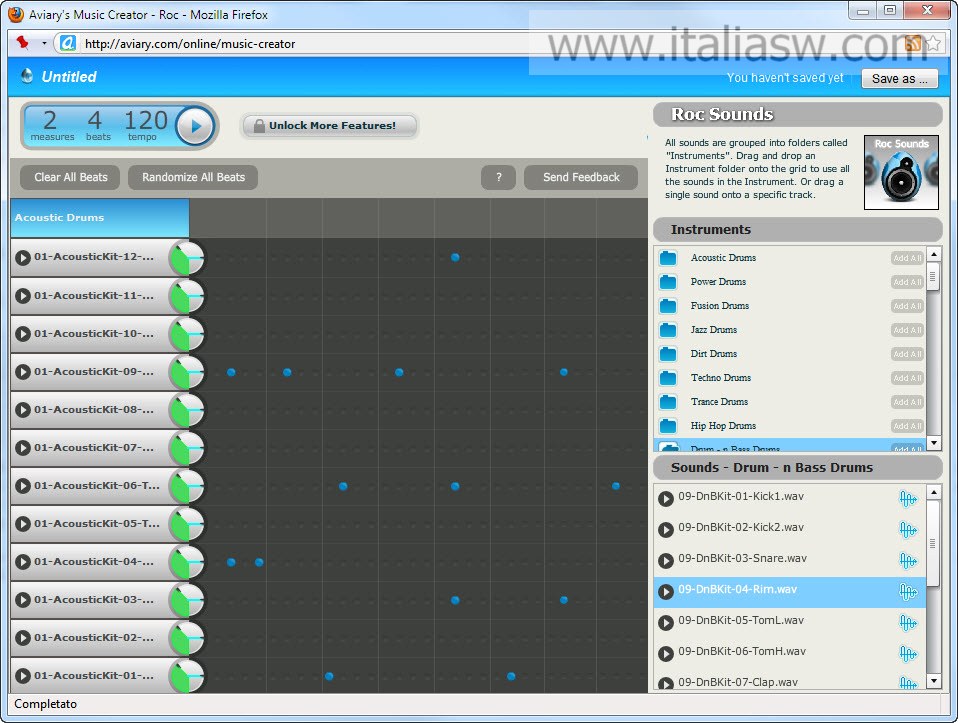The image size is (958, 723).
Task: Click the waveform icon for TomL.wav
Action: pyautogui.click(x=908, y=623)
